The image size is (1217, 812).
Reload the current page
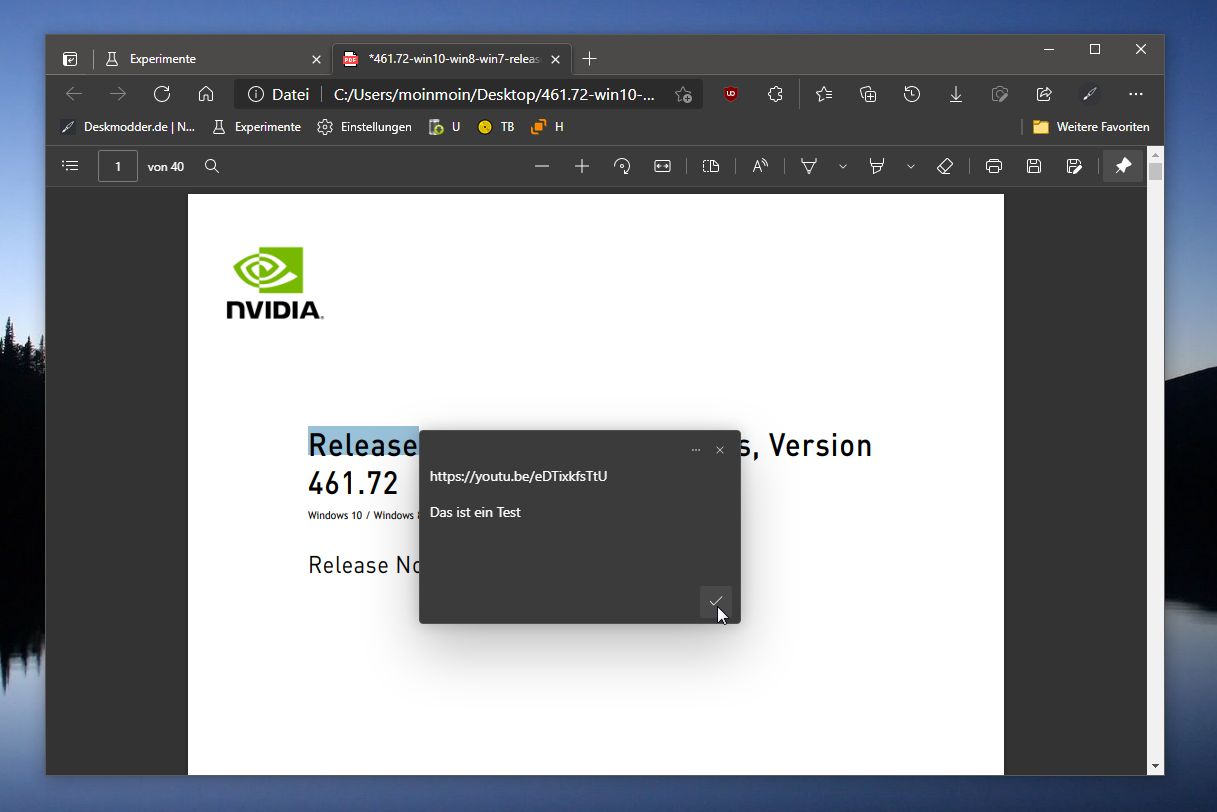[162, 94]
